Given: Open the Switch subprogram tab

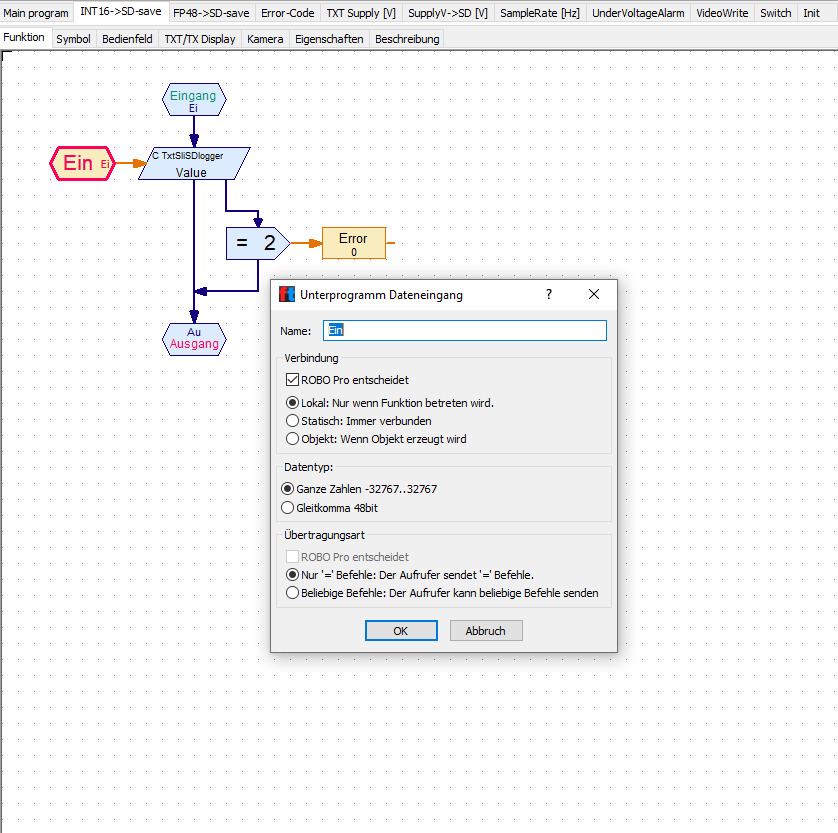Looking at the screenshot, I should (x=775, y=13).
